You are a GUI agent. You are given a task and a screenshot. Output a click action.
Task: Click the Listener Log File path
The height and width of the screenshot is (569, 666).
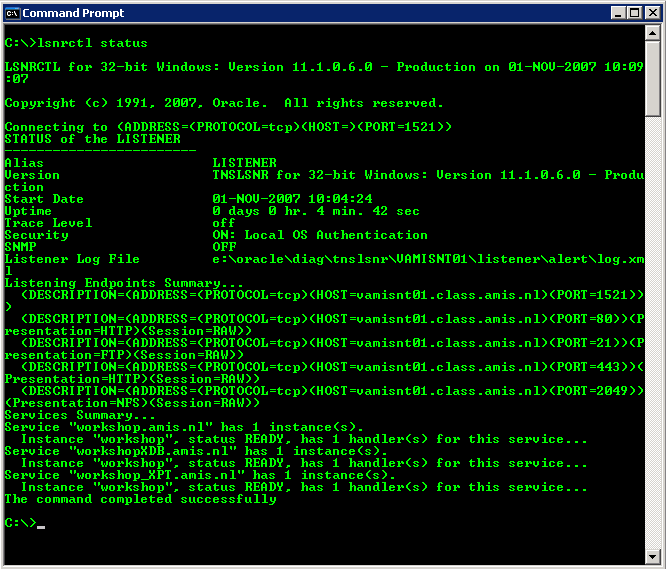[428, 259]
